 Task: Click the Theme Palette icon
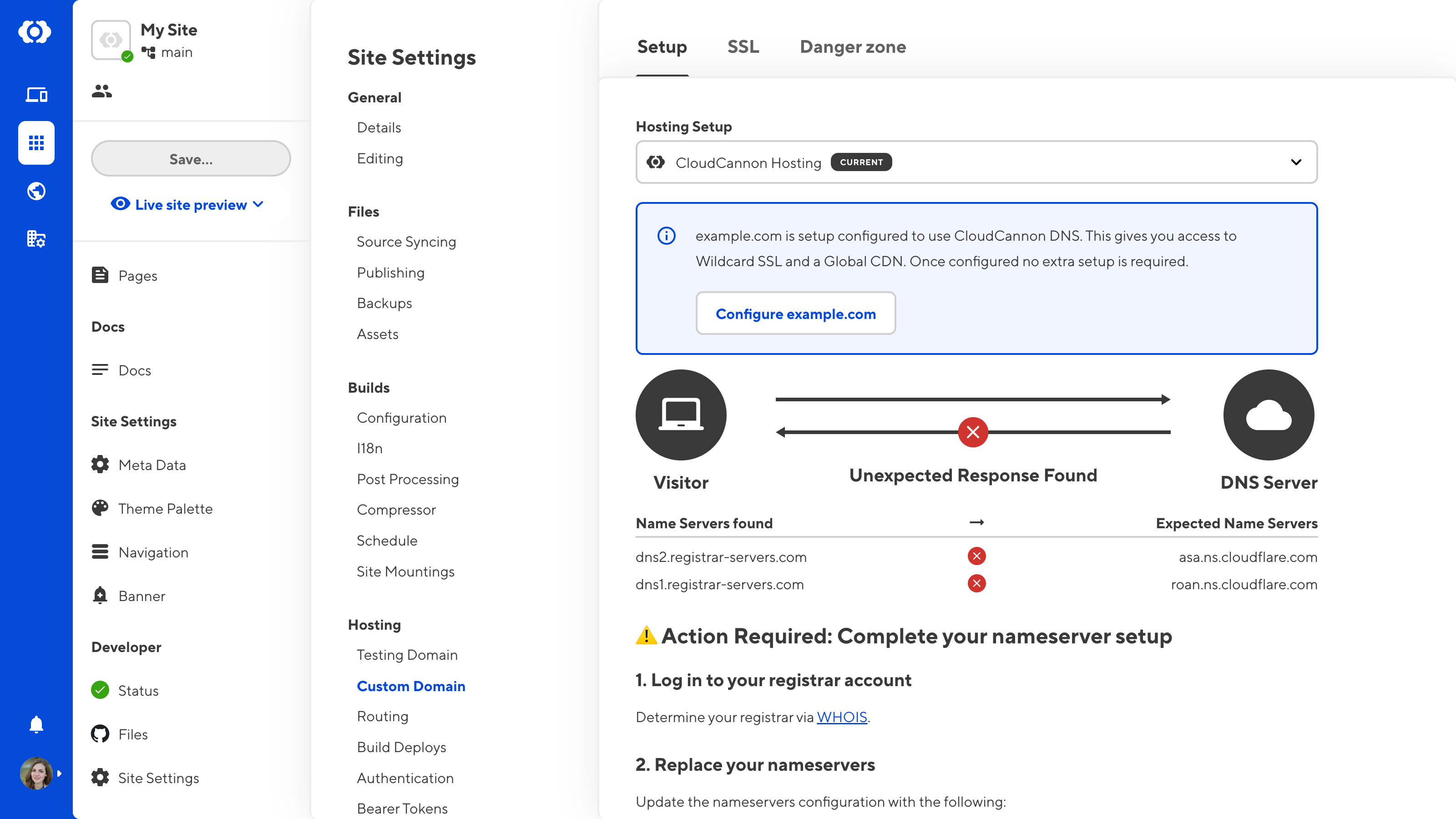(100, 508)
